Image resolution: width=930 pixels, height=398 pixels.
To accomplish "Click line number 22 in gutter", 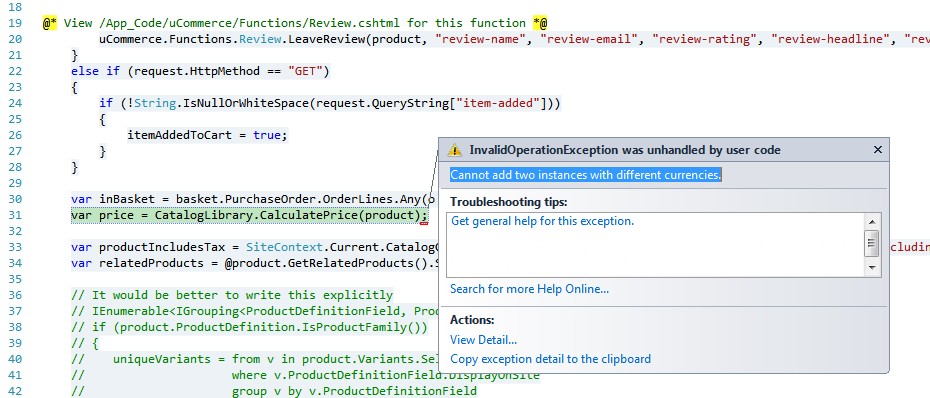I will click(x=16, y=71).
